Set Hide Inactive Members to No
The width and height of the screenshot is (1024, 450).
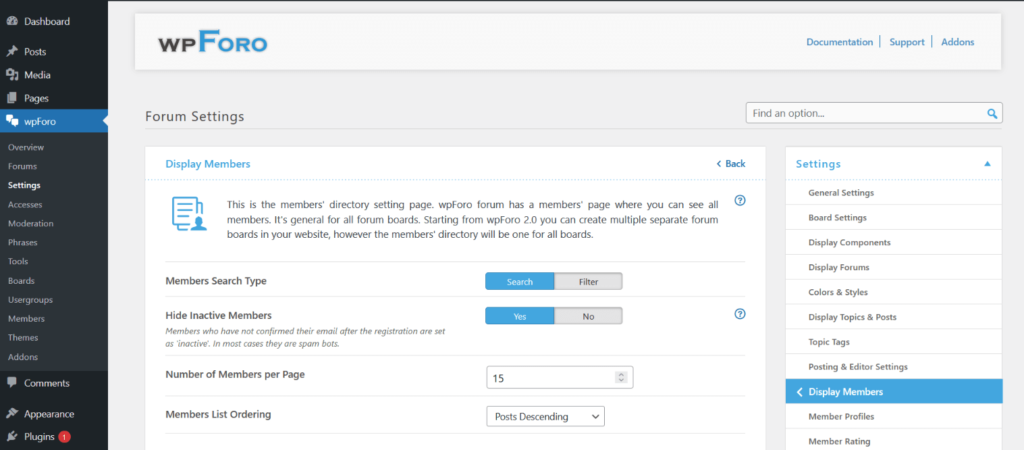tap(588, 315)
